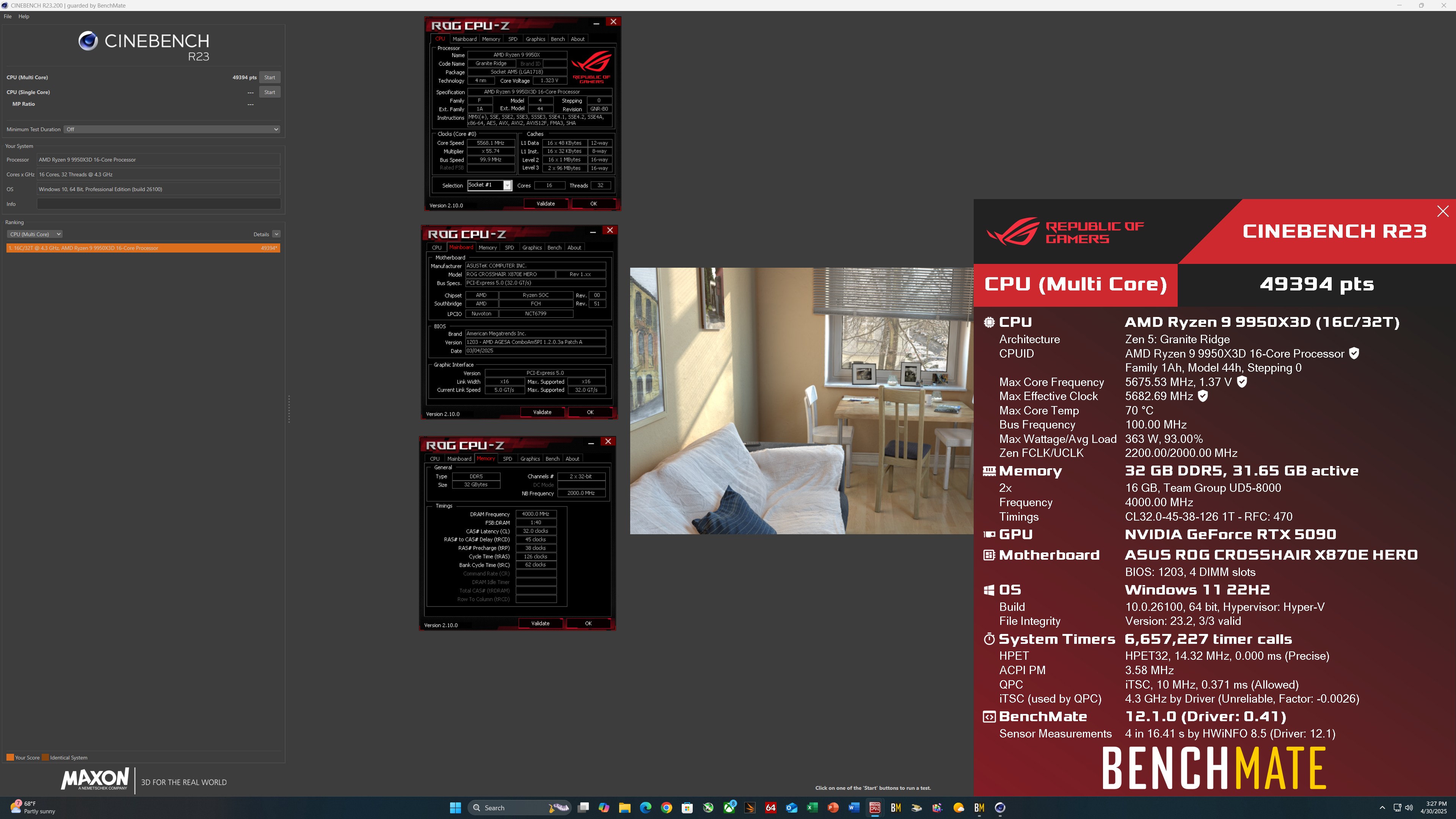Open the Cinebench File menu
The height and width of the screenshot is (819, 1456).
pos(8,16)
